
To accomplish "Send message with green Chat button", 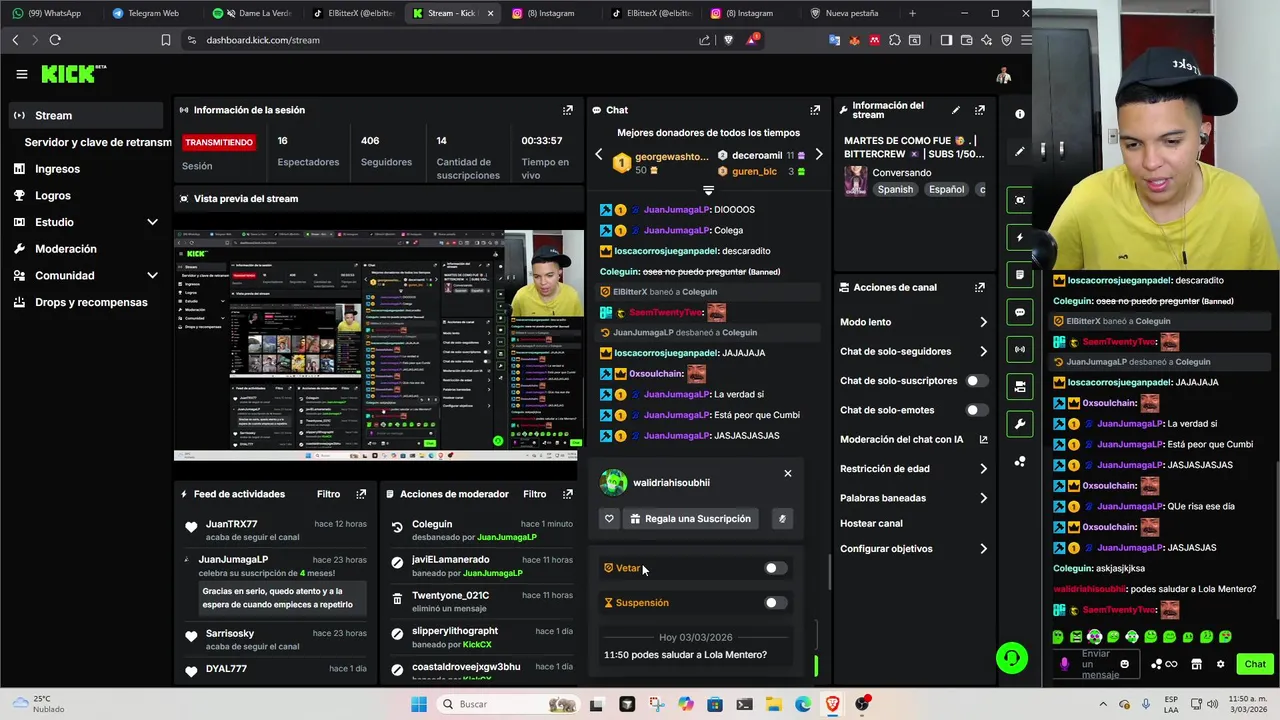I will pyautogui.click(x=1255, y=664).
